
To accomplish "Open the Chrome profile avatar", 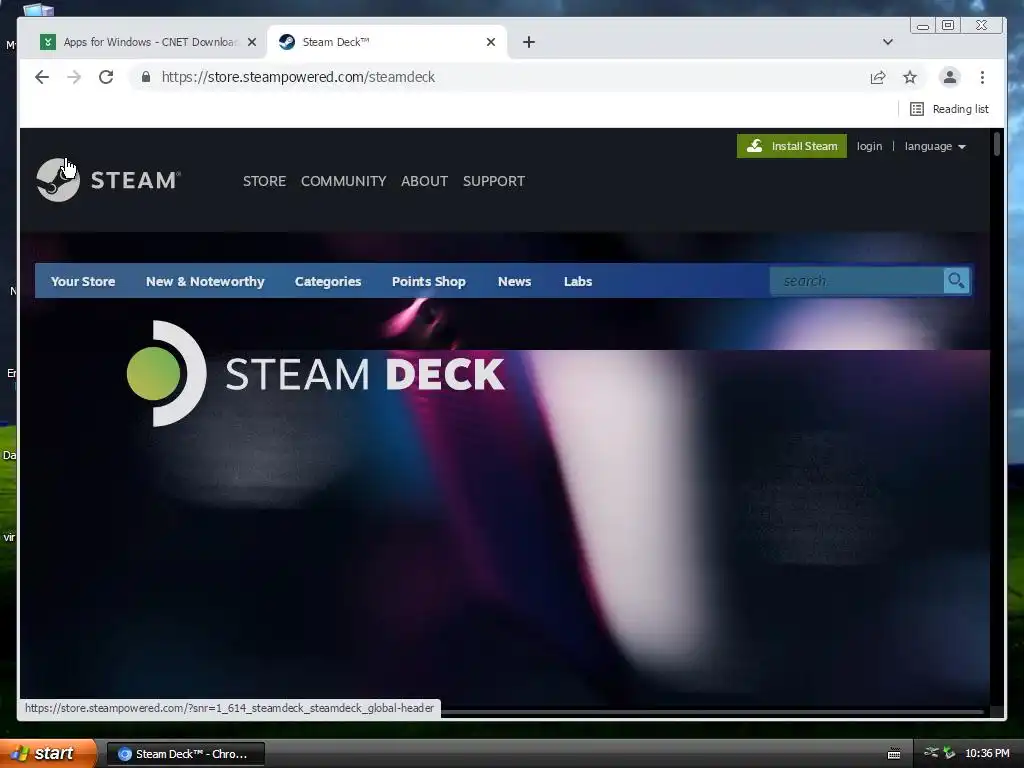I will pyautogui.click(x=950, y=77).
